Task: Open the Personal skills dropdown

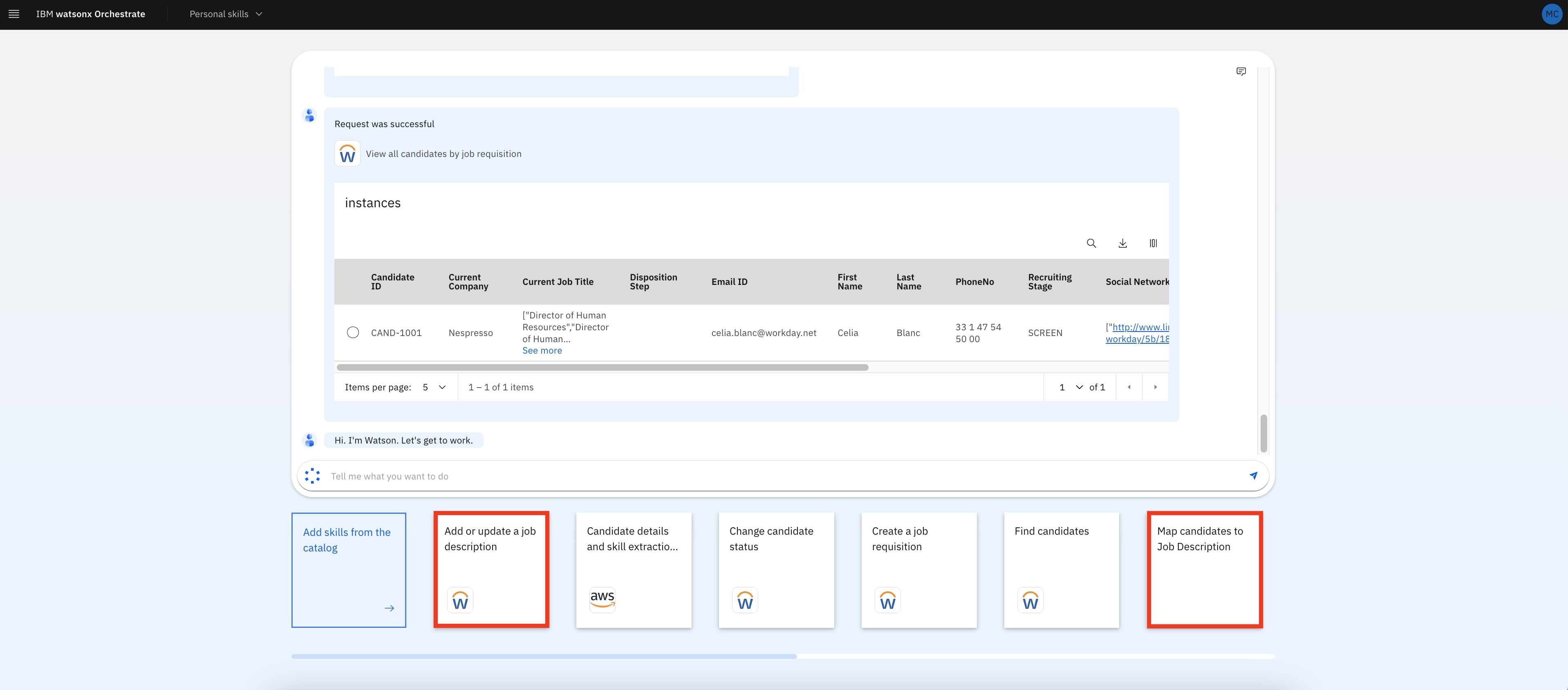Action: tap(224, 13)
